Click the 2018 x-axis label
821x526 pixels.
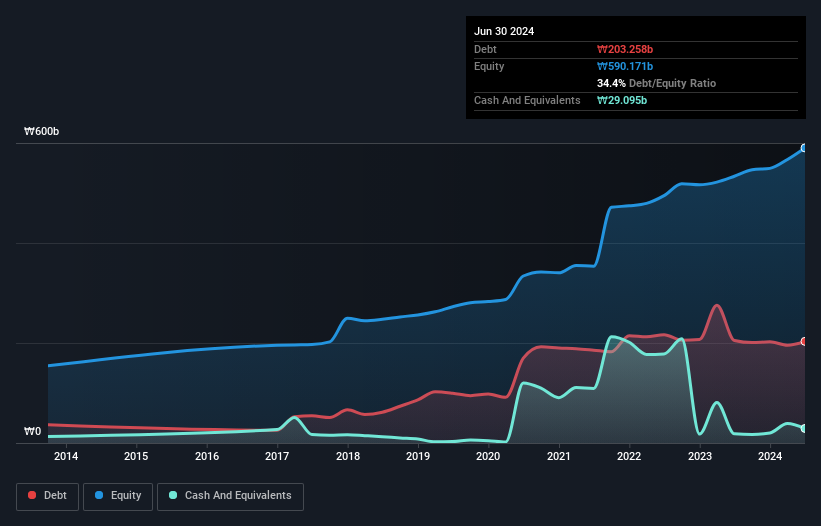348,456
